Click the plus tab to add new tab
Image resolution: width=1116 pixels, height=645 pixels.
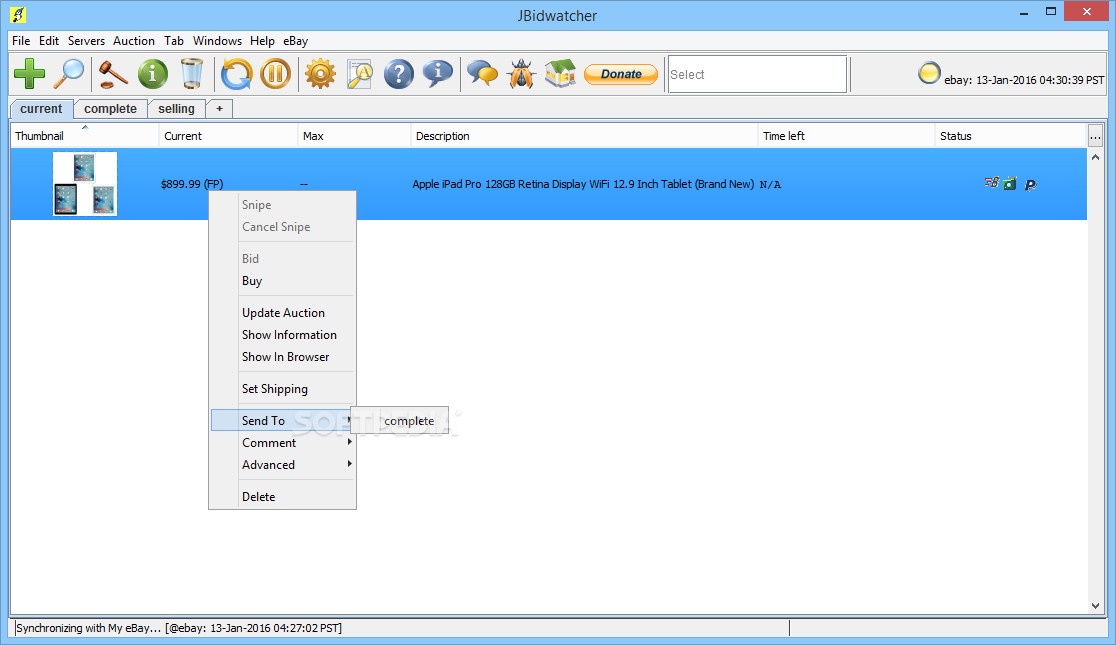point(219,109)
